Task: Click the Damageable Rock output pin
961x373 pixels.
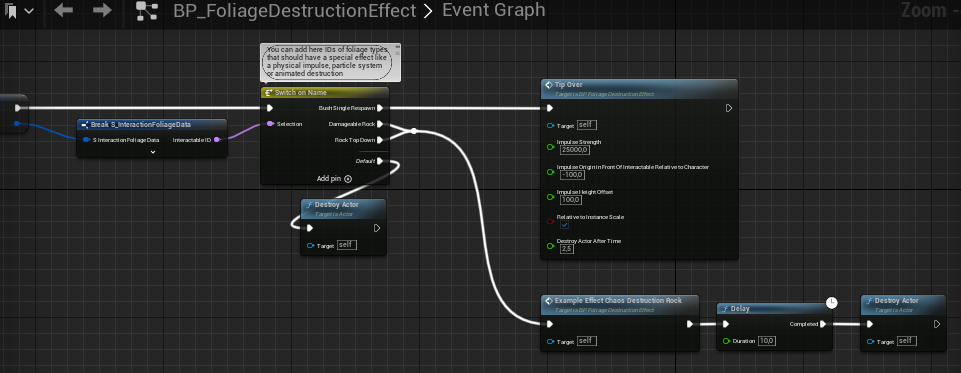Action: 380,124
